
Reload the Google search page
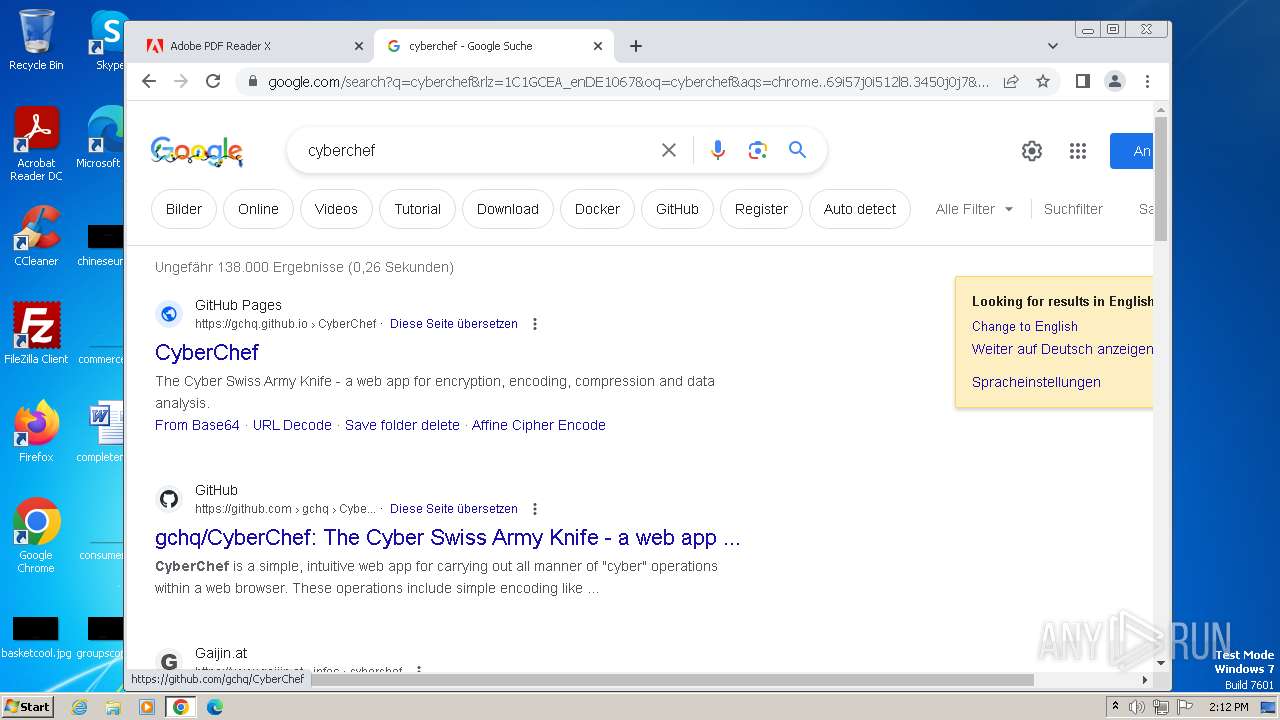[x=213, y=81]
